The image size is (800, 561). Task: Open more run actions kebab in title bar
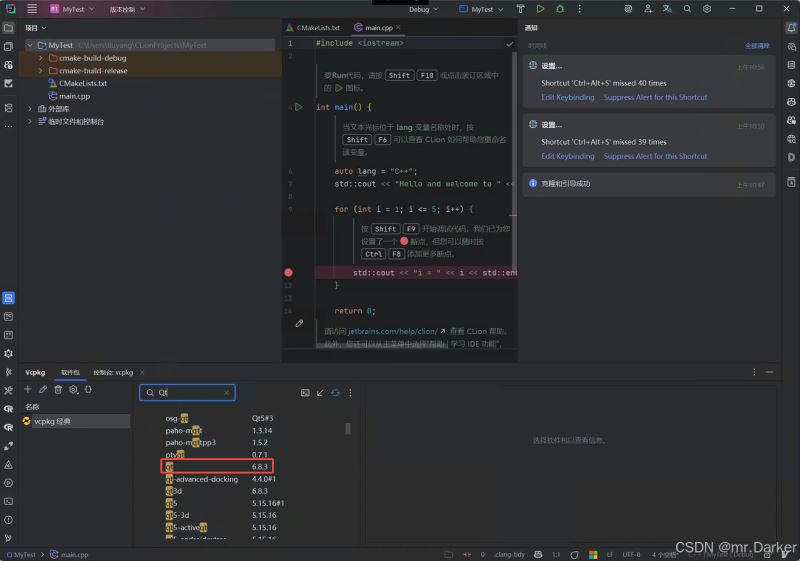click(x=580, y=9)
